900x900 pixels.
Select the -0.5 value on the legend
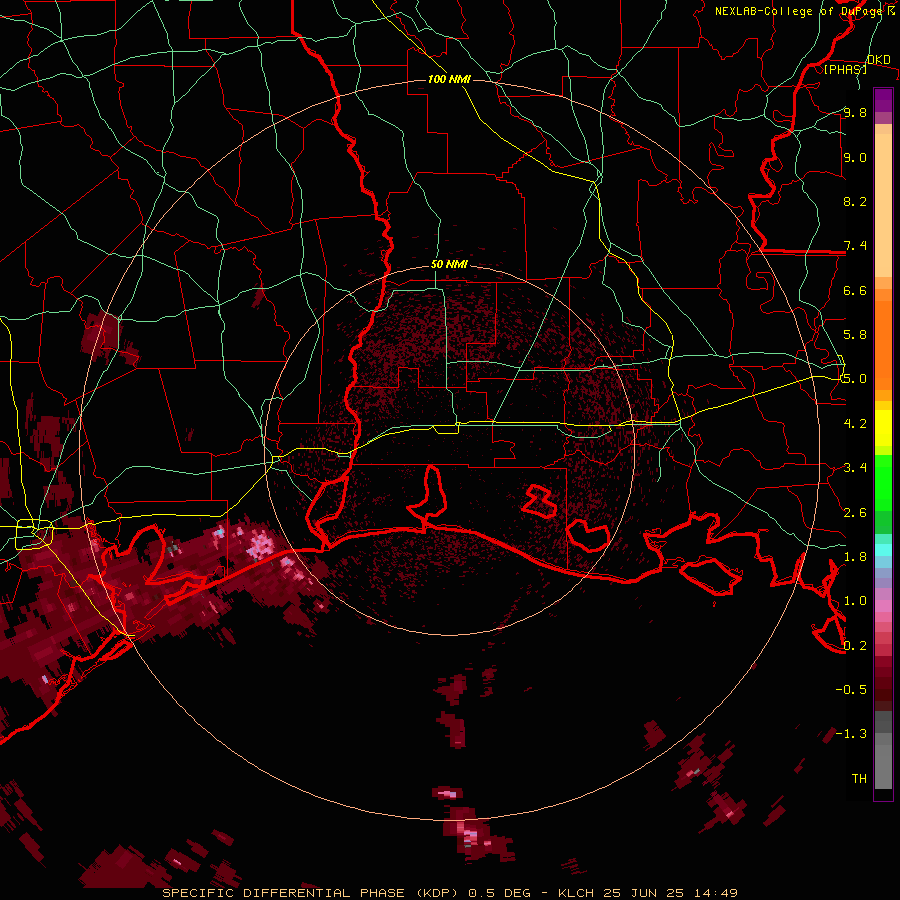tap(851, 689)
